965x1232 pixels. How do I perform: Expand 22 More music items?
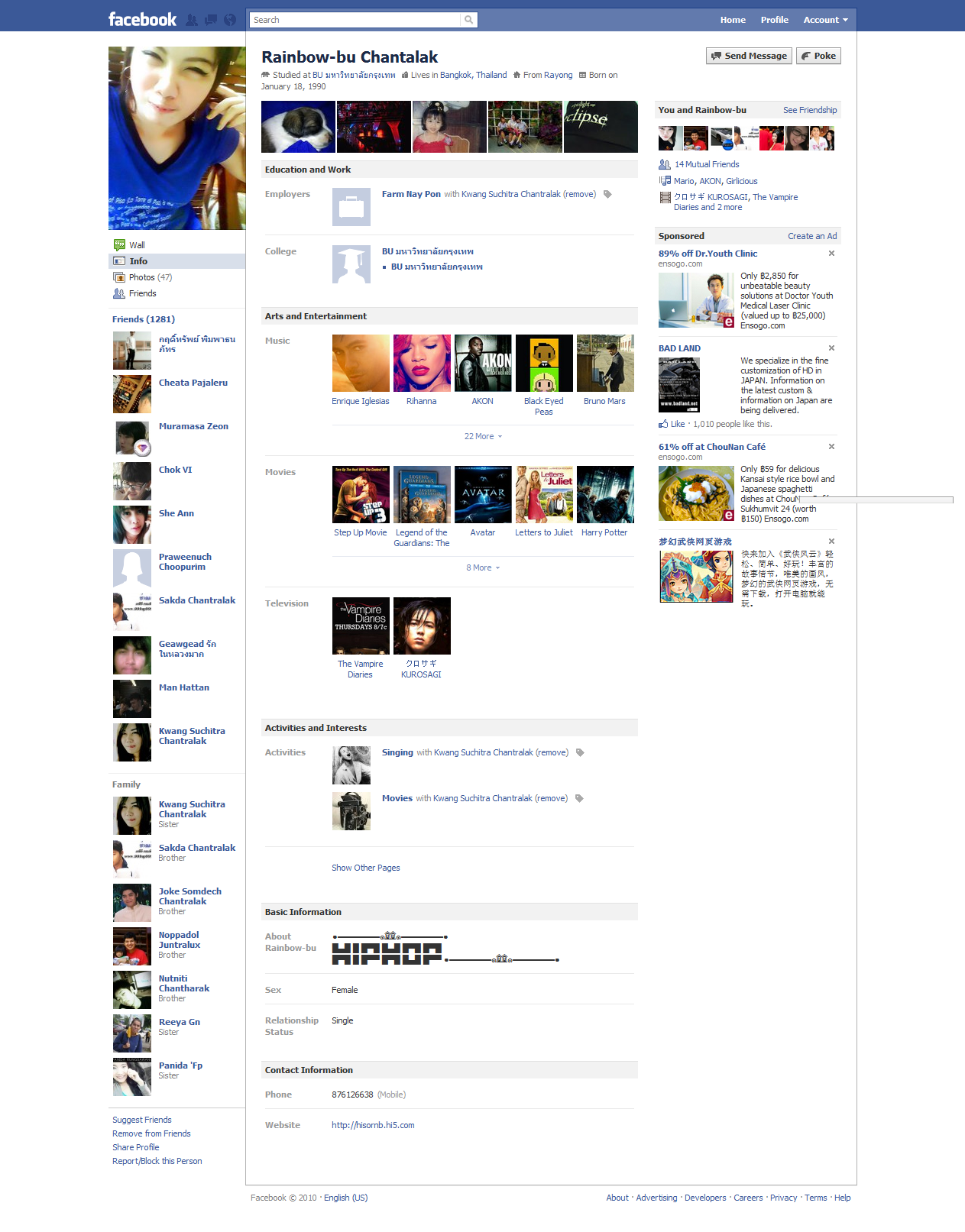click(x=483, y=436)
